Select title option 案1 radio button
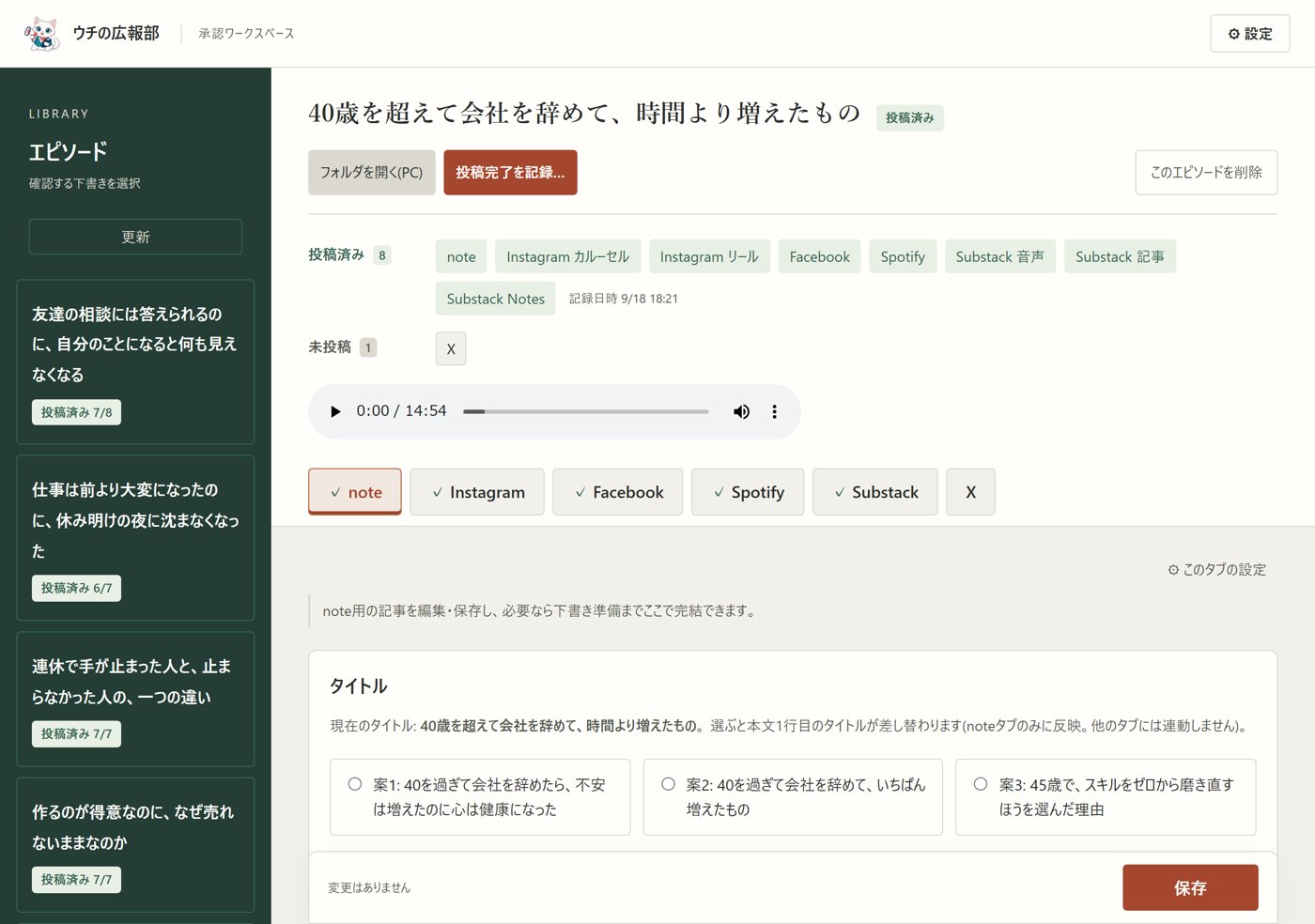The width and height of the screenshot is (1315, 924). 355,784
